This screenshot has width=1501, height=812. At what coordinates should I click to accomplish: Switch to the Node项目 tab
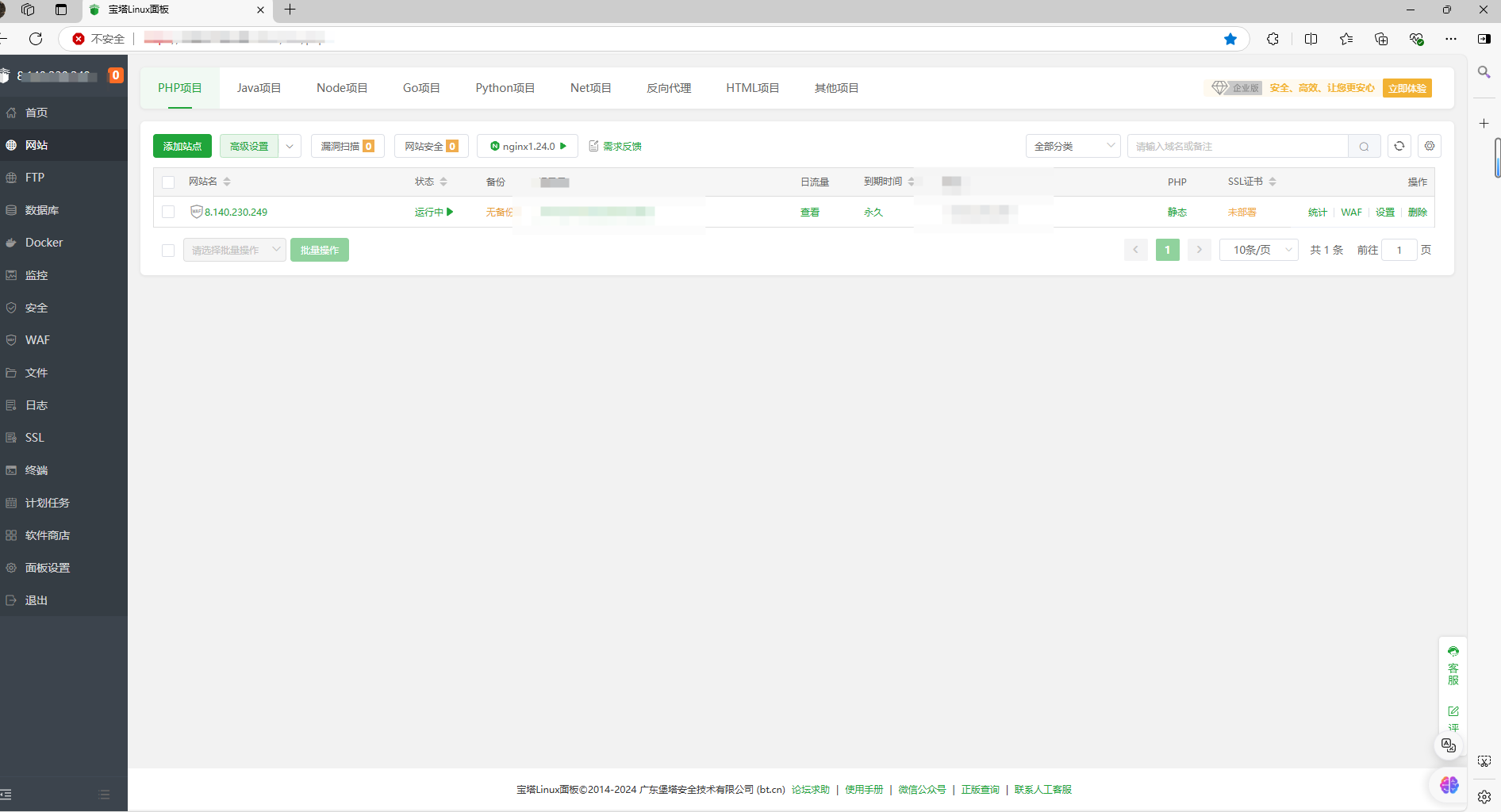(342, 88)
